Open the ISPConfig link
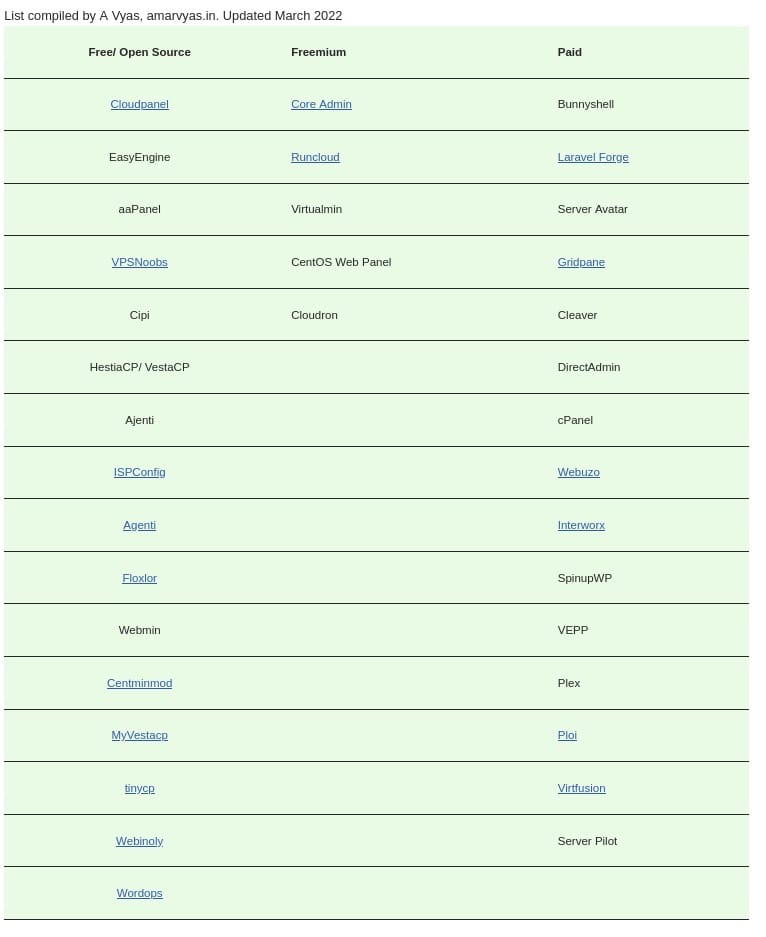The width and height of the screenshot is (766, 937). coord(139,472)
